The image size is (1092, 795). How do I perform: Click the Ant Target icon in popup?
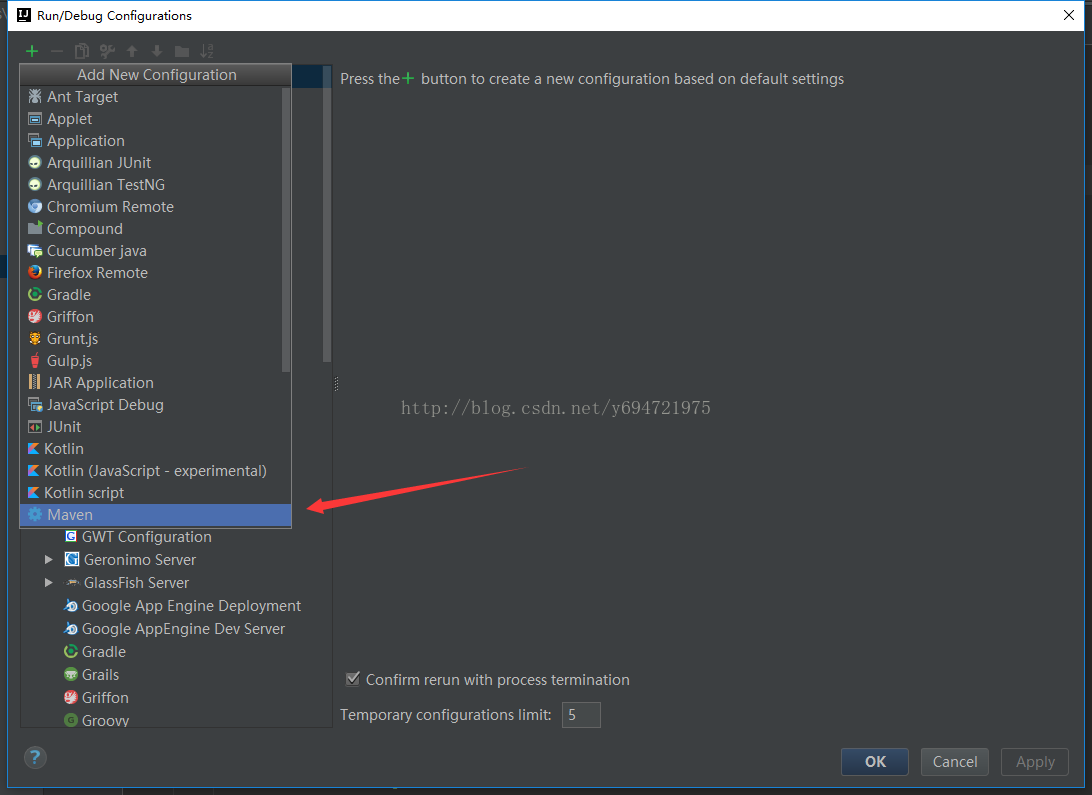(35, 96)
